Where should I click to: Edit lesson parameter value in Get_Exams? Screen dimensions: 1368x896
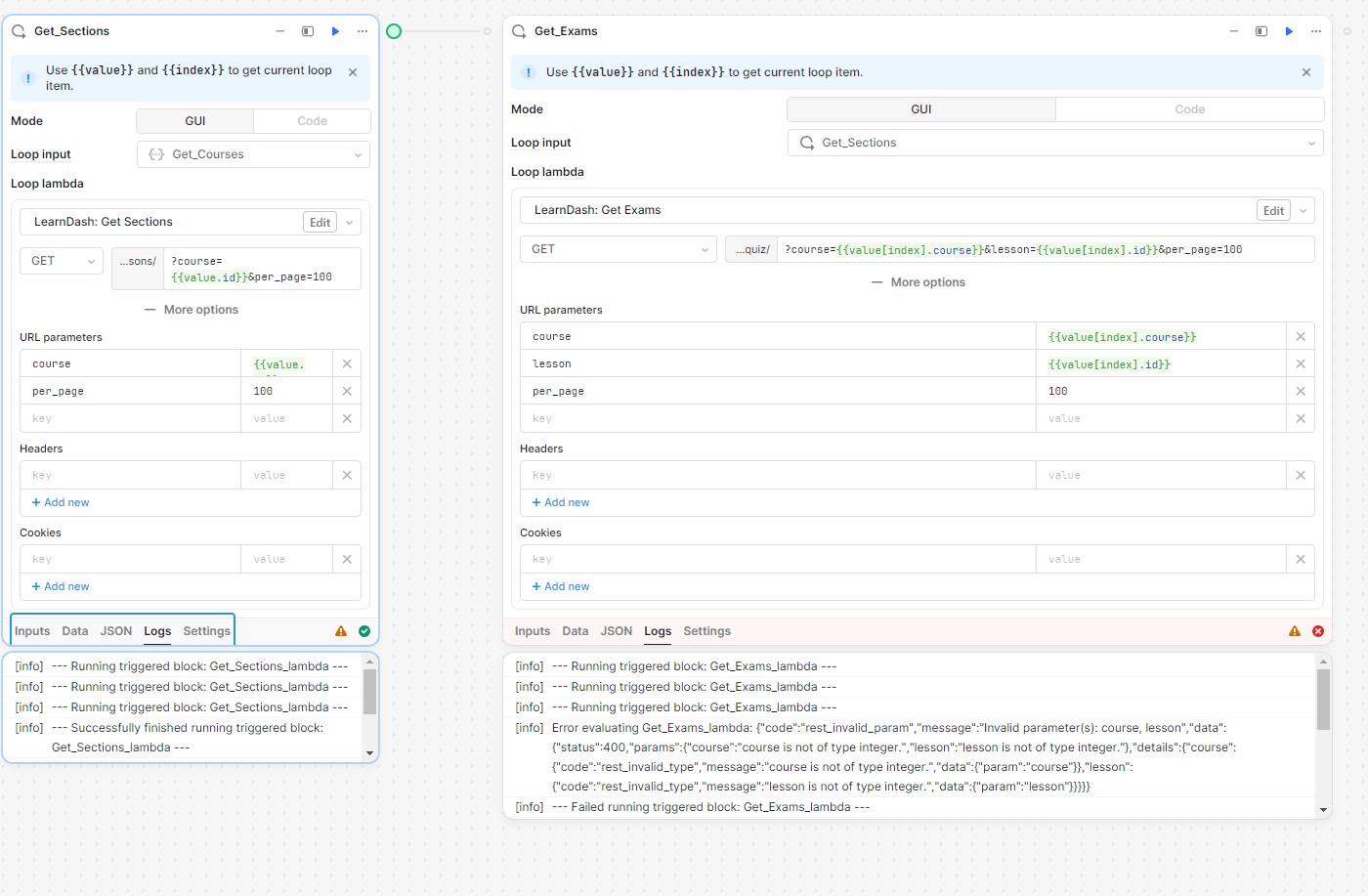(1161, 363)
